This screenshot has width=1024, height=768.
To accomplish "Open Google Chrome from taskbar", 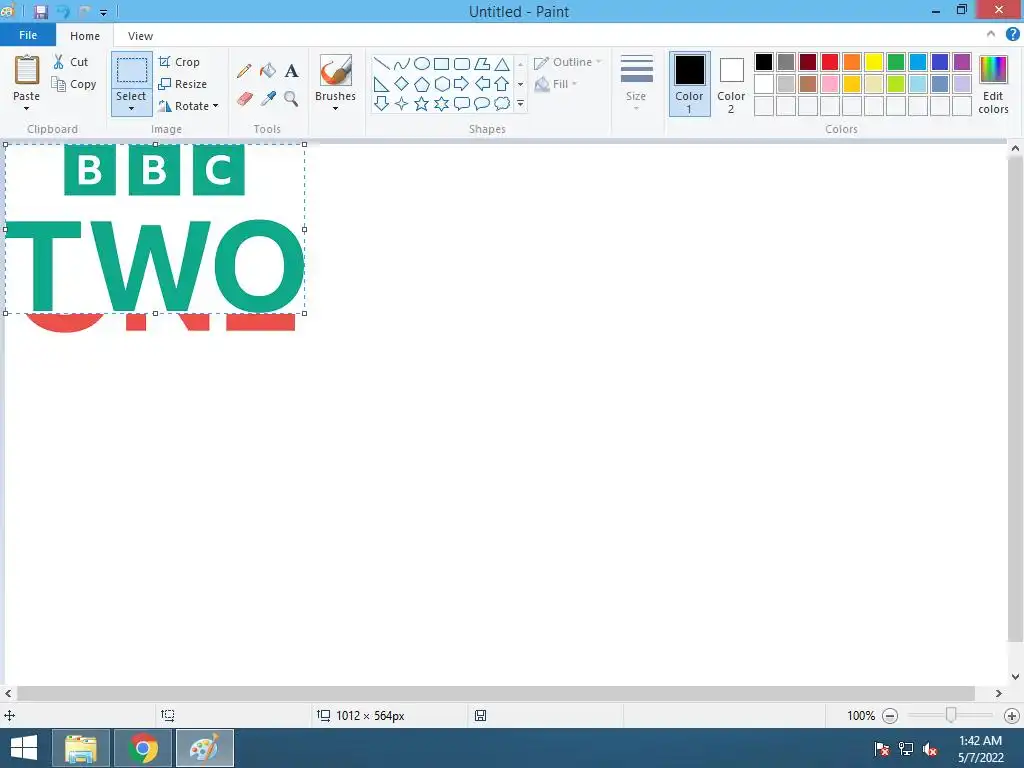I will [x=143, y=748].
